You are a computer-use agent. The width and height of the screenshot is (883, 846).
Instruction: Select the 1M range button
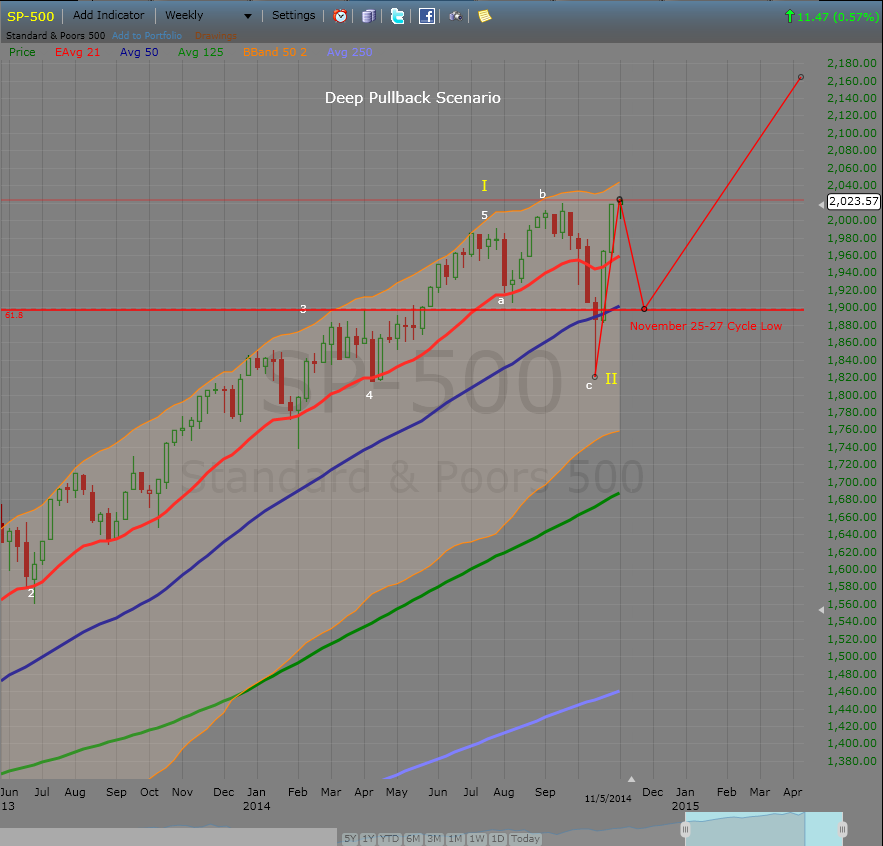point(455,839)
